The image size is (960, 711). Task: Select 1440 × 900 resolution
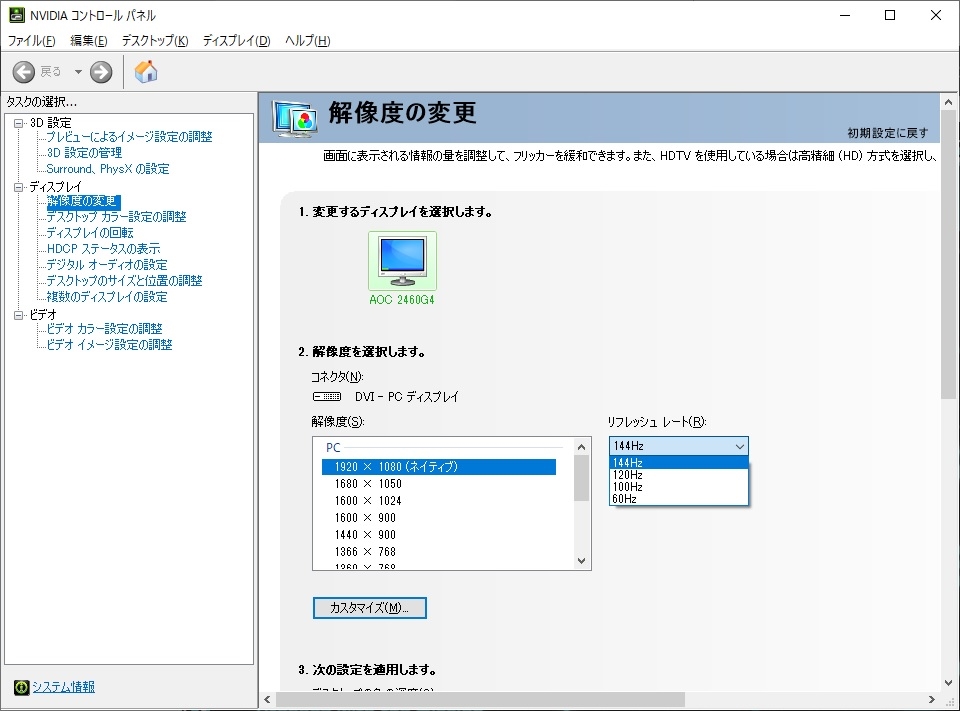pos(439,535)
